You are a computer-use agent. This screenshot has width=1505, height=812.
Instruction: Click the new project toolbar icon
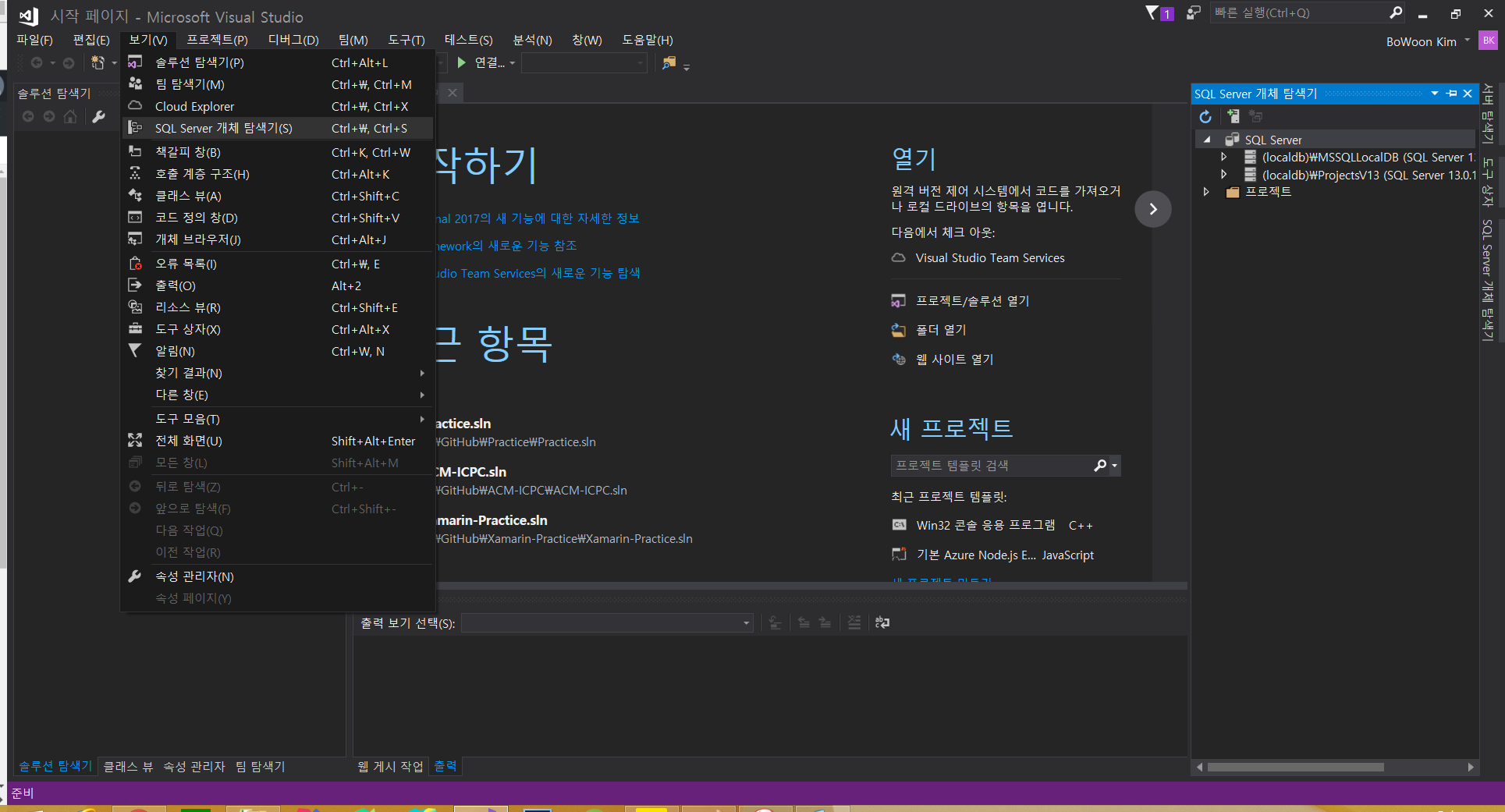coord(98,62)
